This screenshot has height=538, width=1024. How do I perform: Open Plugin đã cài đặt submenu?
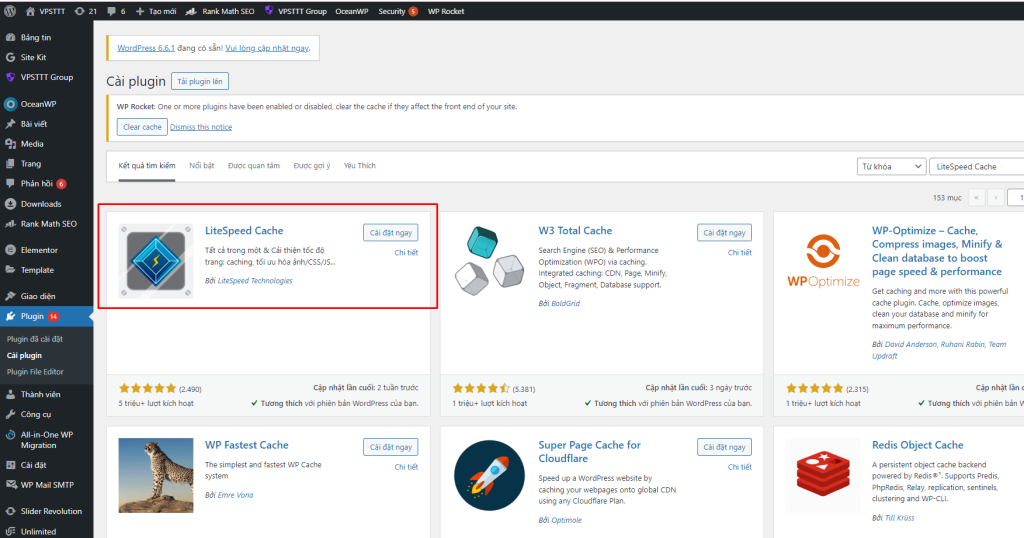[x=35, y=340]
